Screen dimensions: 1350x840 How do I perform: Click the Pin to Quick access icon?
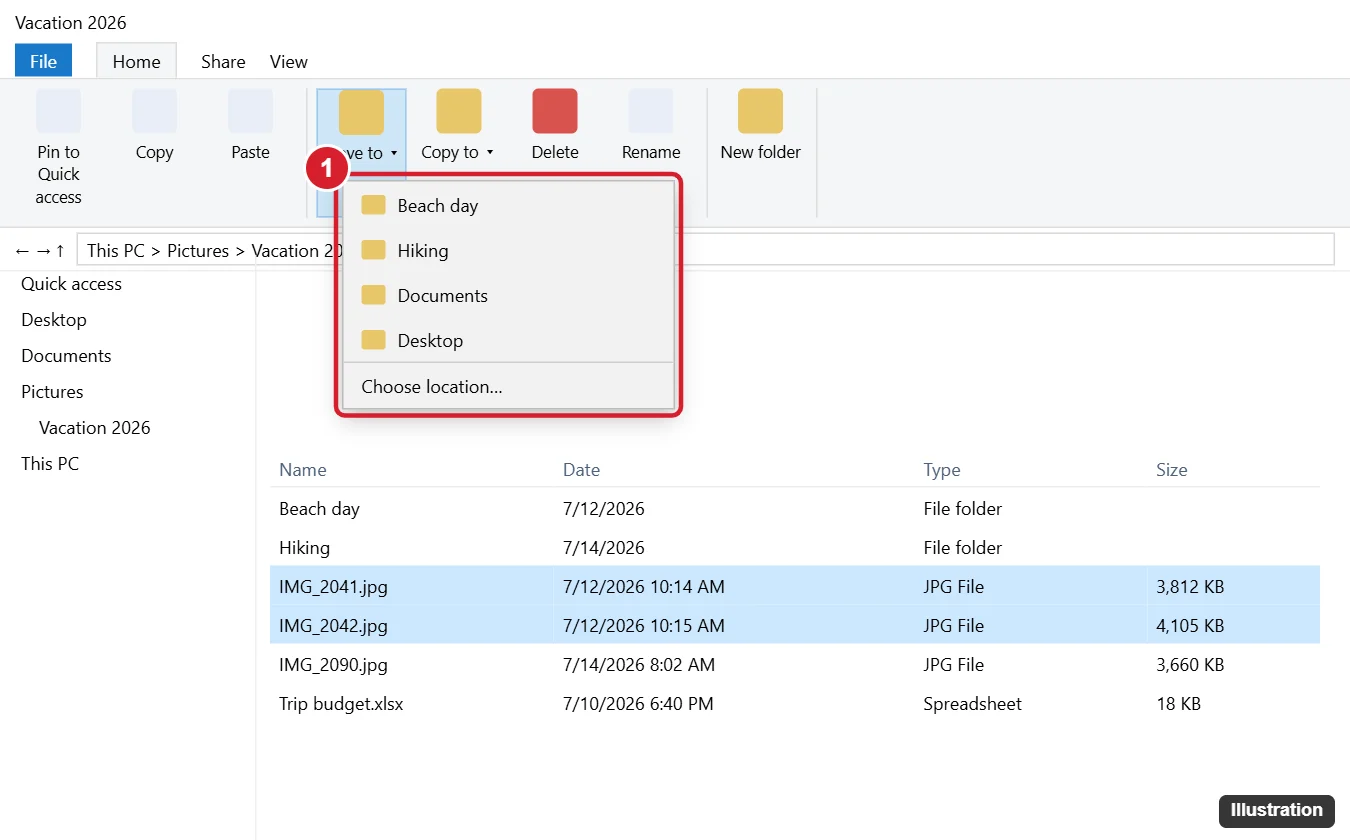58,111
